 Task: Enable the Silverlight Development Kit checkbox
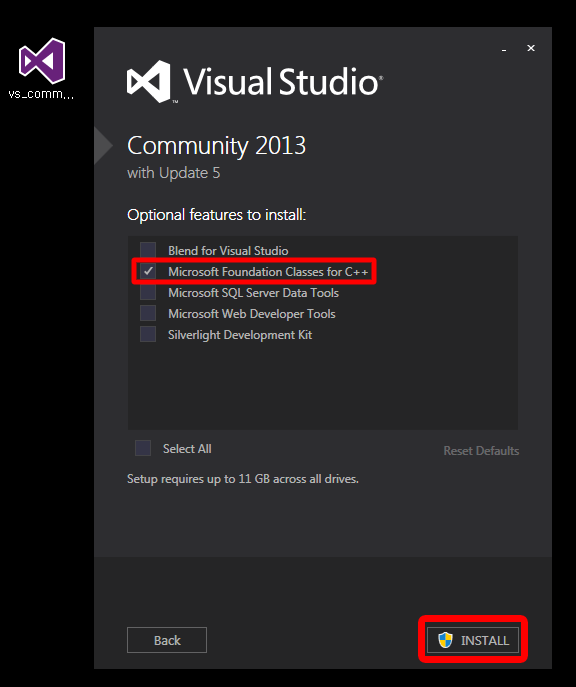click(x=148, y=334)
